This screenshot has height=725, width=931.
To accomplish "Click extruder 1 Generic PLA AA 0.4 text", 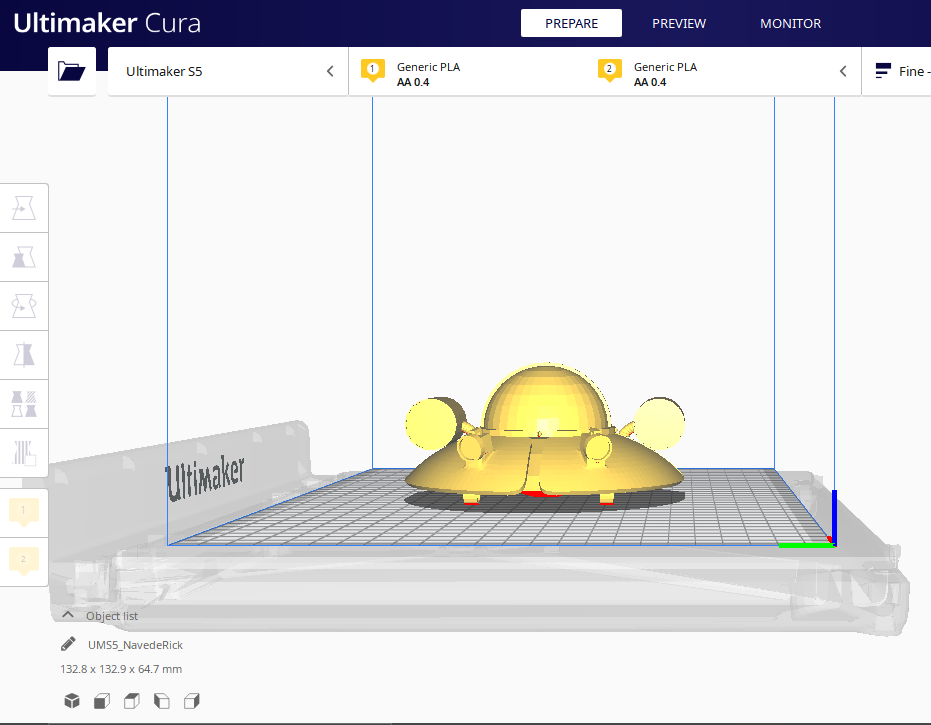I will tap(428, 74).
